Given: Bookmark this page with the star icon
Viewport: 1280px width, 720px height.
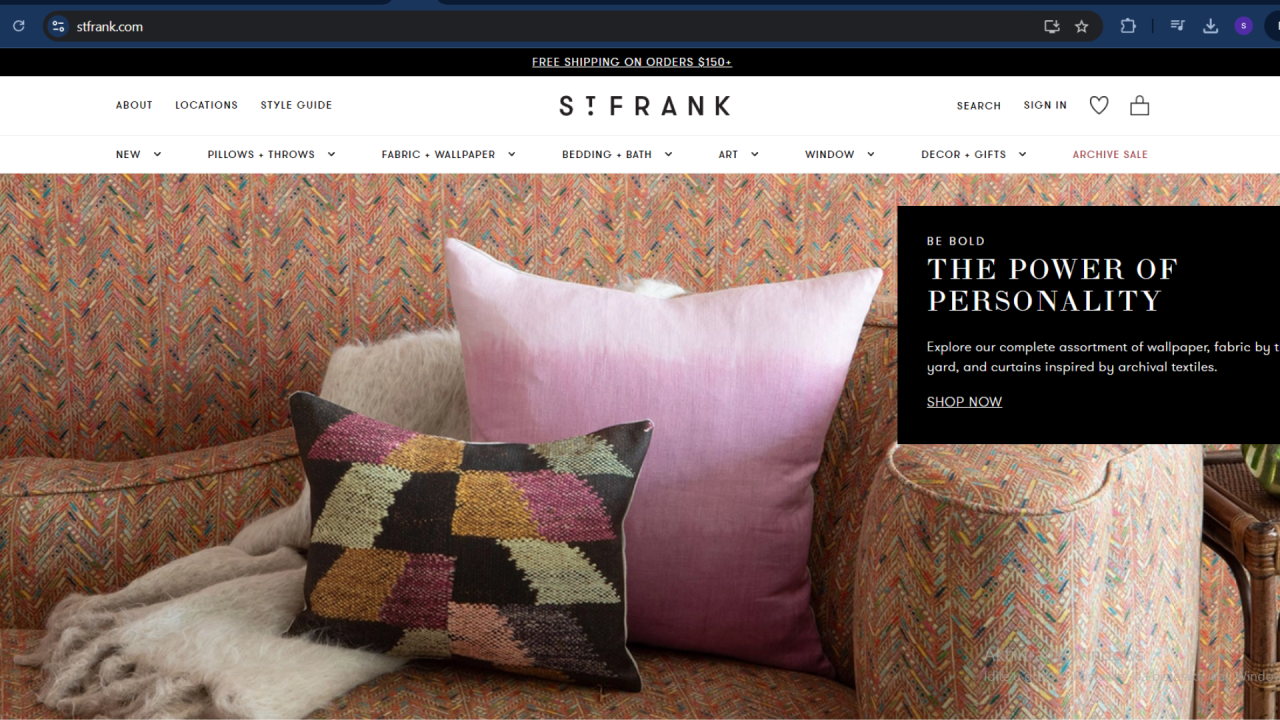Looking at the screenshot, I should click(1081, 26).
